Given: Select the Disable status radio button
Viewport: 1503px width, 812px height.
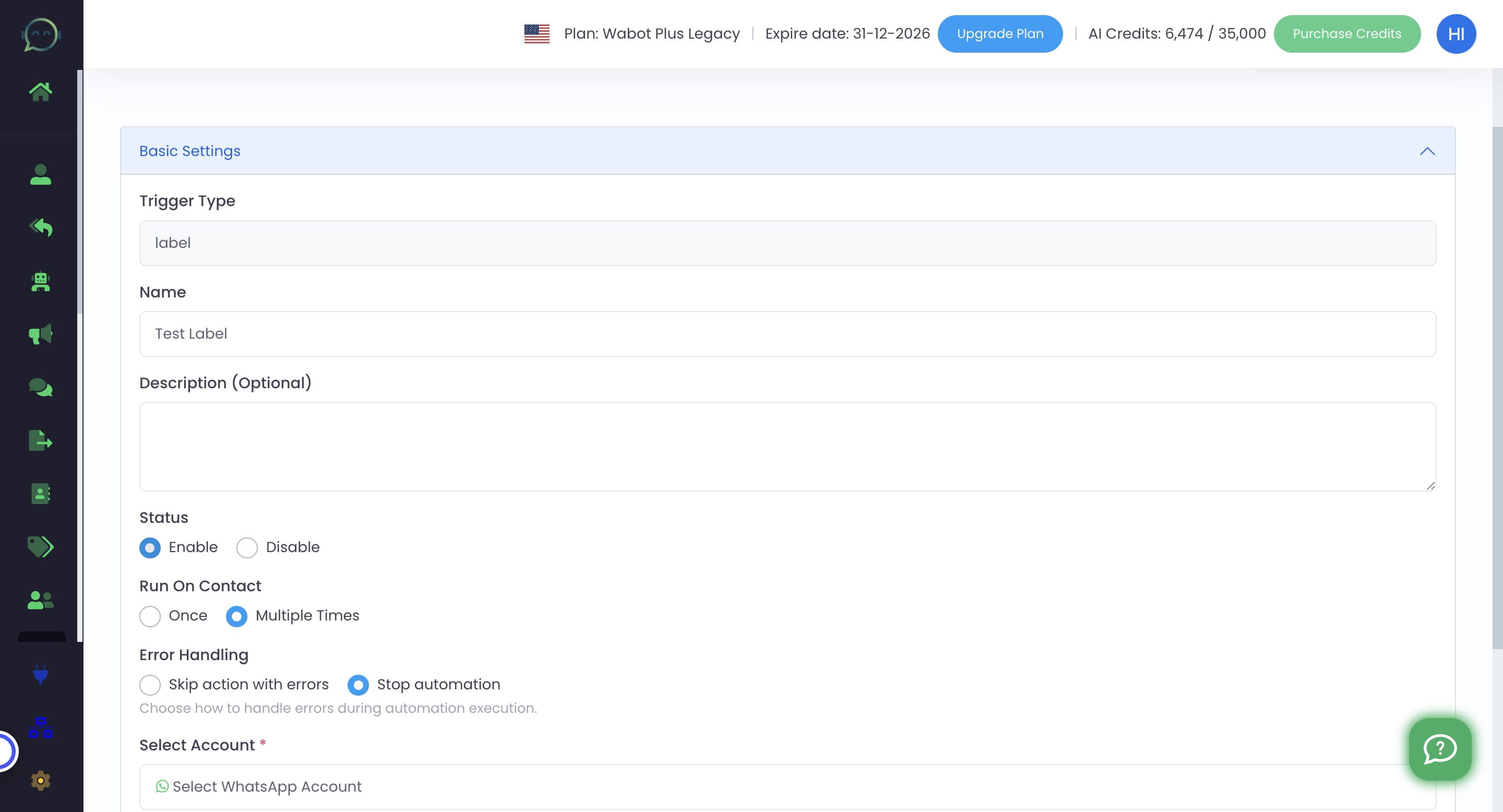Looking at the screenshot, I should tap(247, 548).
